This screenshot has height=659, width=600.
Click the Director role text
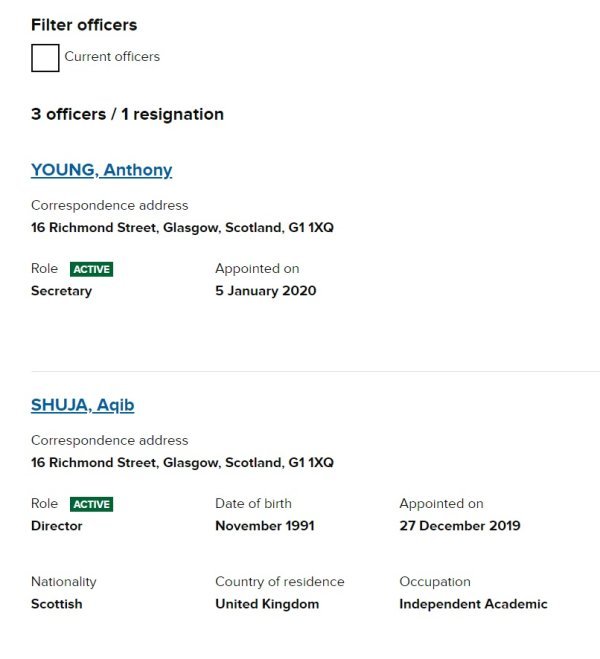tap(57, 526)
